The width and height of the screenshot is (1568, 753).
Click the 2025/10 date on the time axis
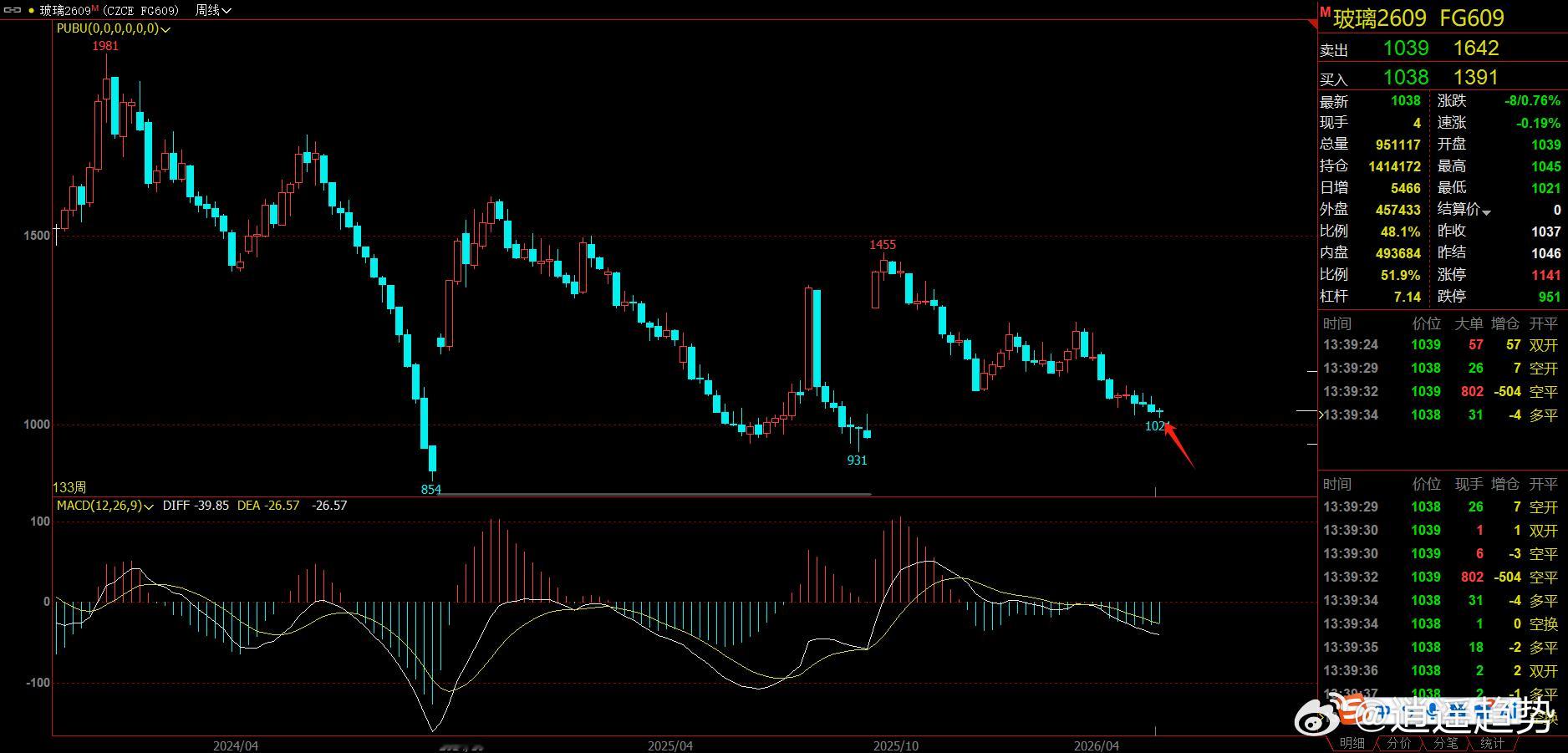click(895, 745)
